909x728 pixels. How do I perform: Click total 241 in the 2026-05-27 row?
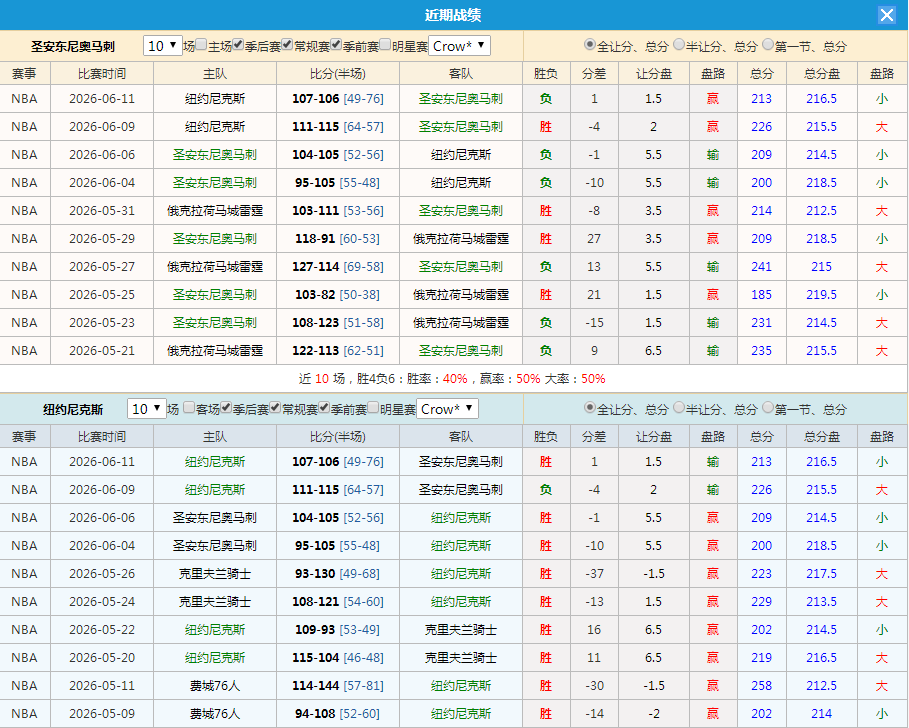761,267
